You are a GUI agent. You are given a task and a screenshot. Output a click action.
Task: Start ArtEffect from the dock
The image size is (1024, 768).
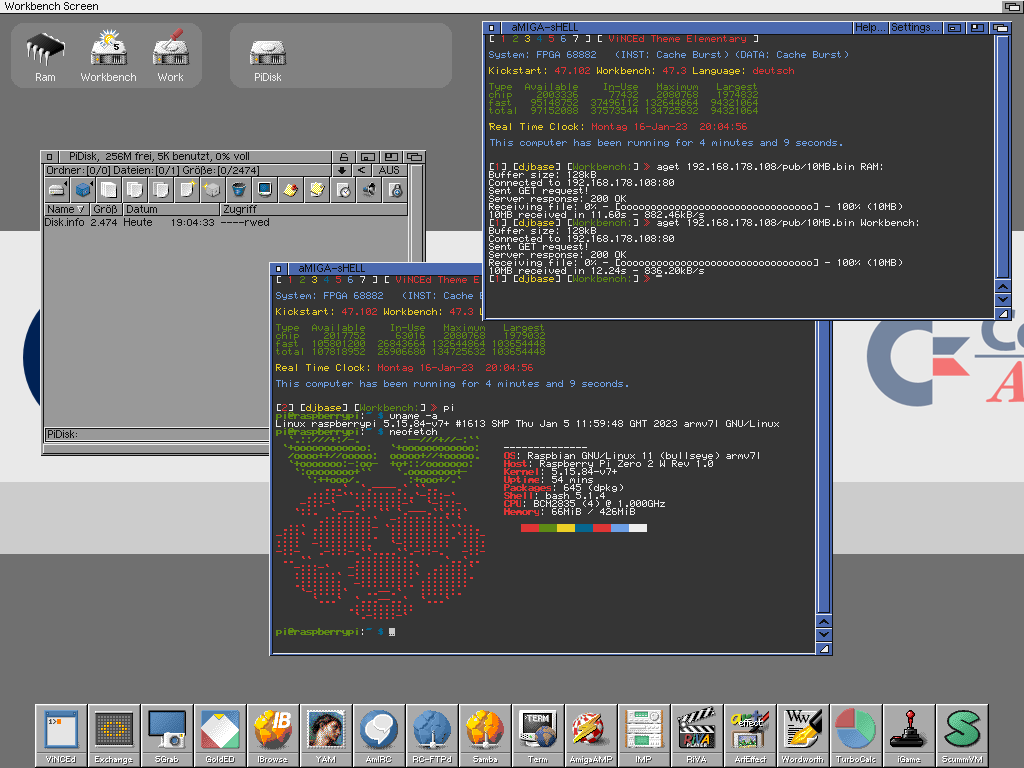[x=750, y=734]
